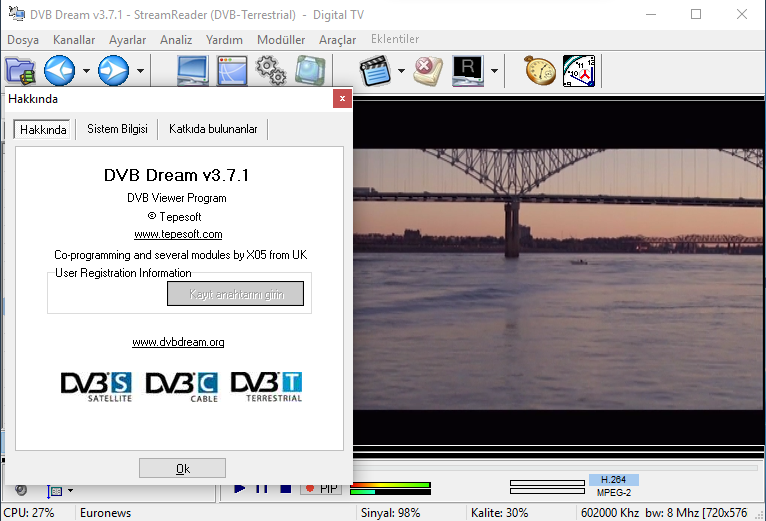Open the Kanallar menu
Viewport: 766px width, 521px height.
pos(74,40)
